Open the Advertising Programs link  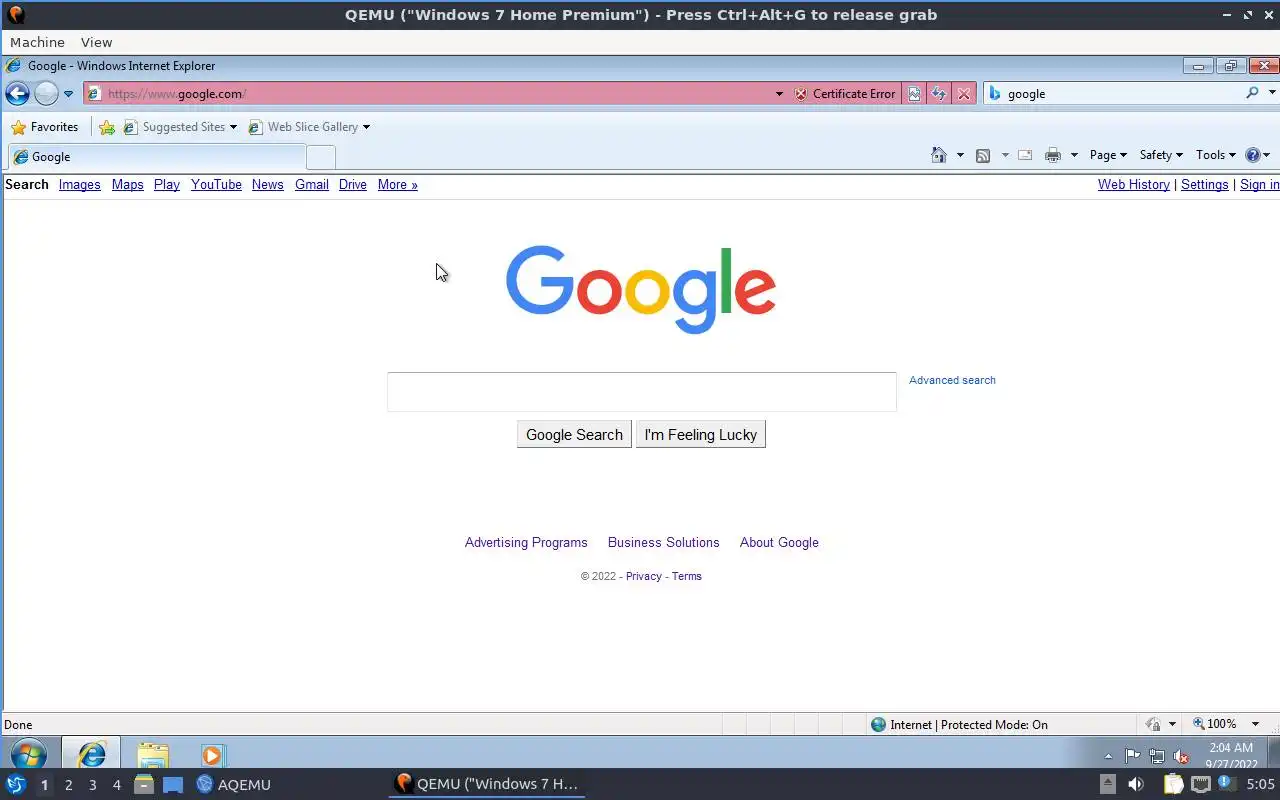[526, 543]
